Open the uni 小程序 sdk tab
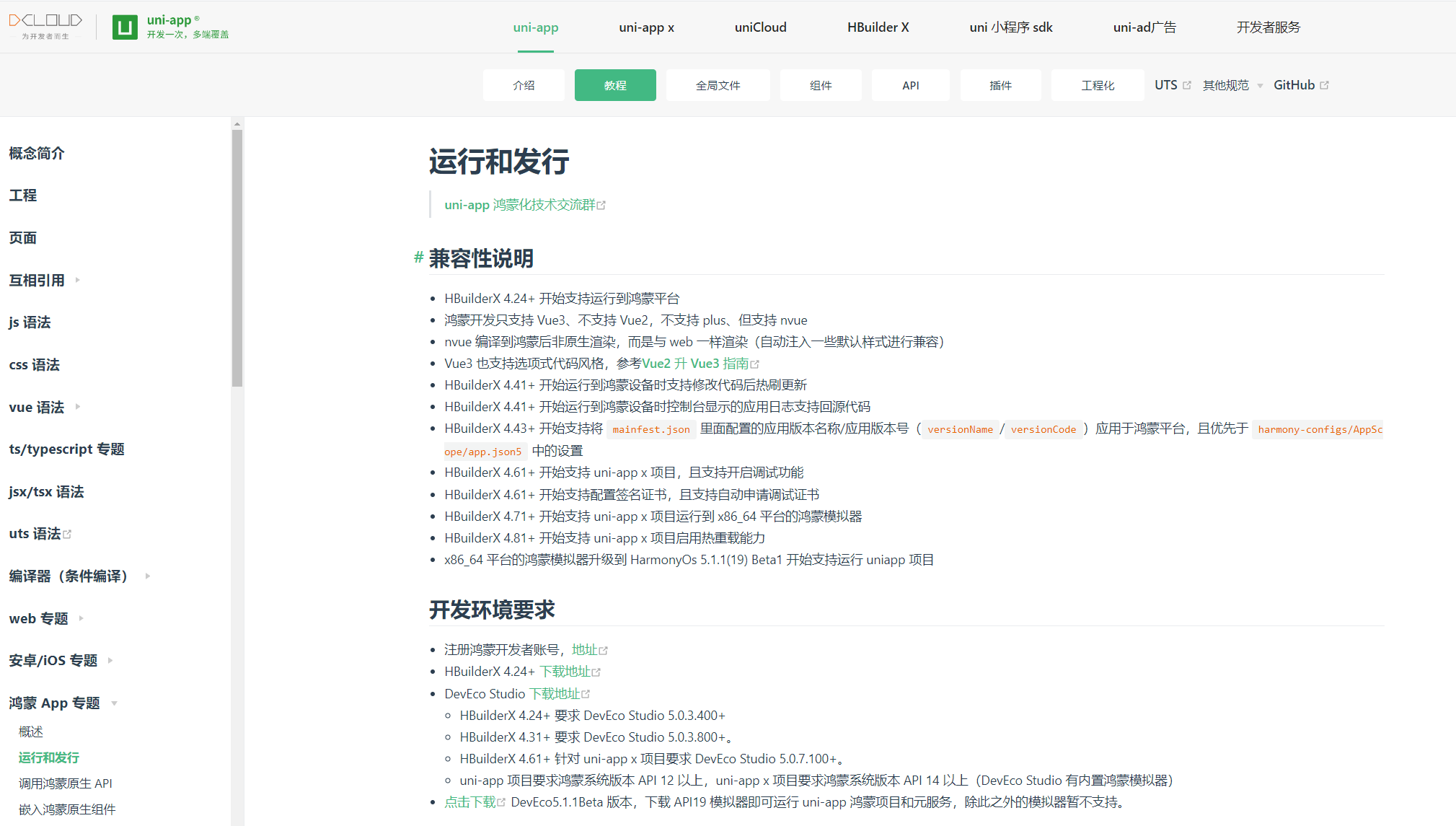 1010,27
